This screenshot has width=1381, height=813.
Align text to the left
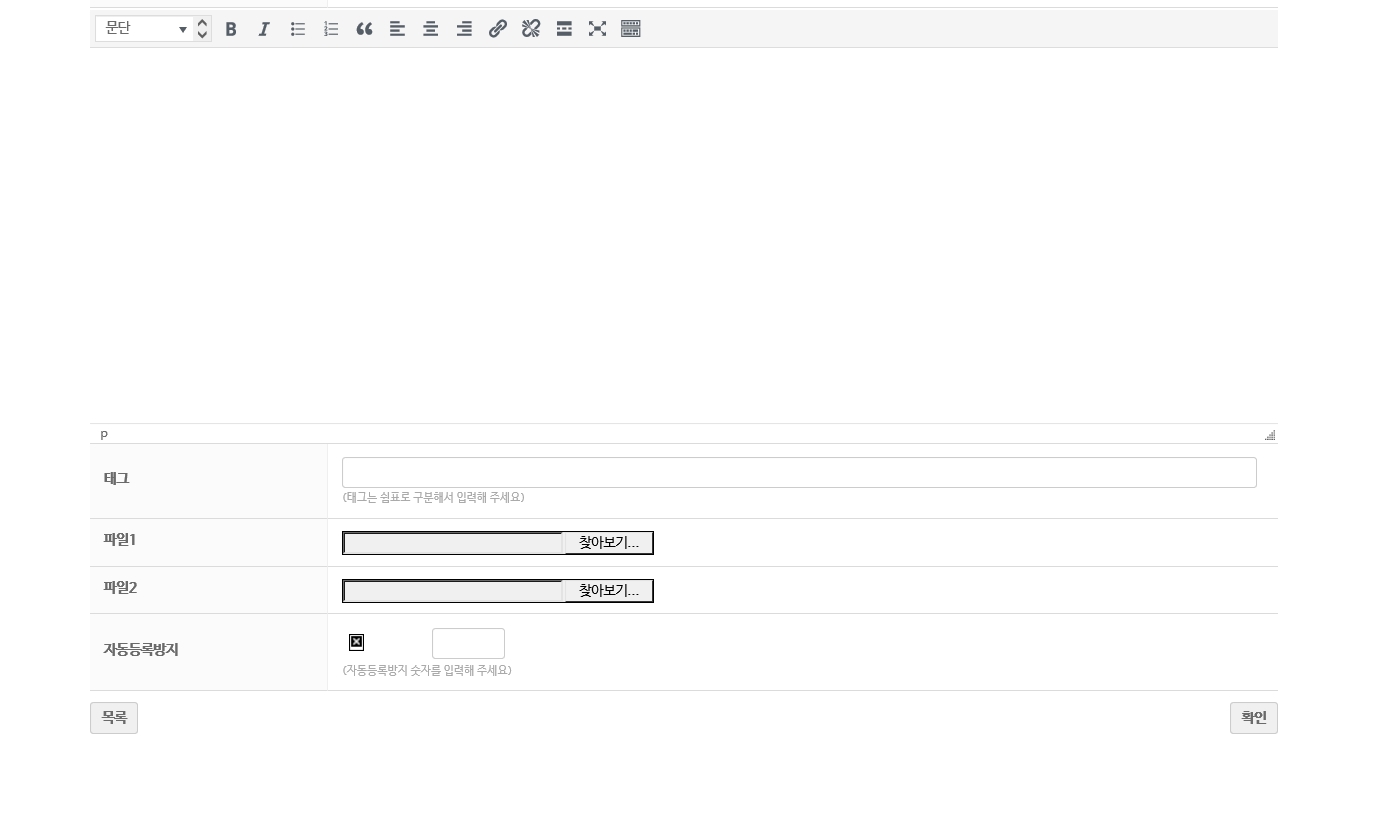click(397, 29)
